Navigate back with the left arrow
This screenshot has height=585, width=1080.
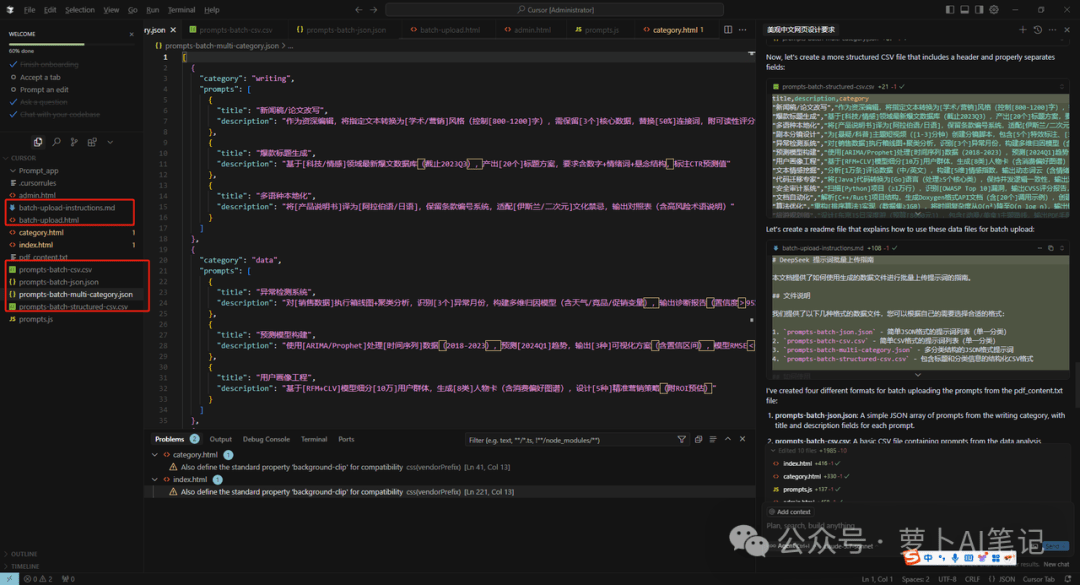[358, 10]
